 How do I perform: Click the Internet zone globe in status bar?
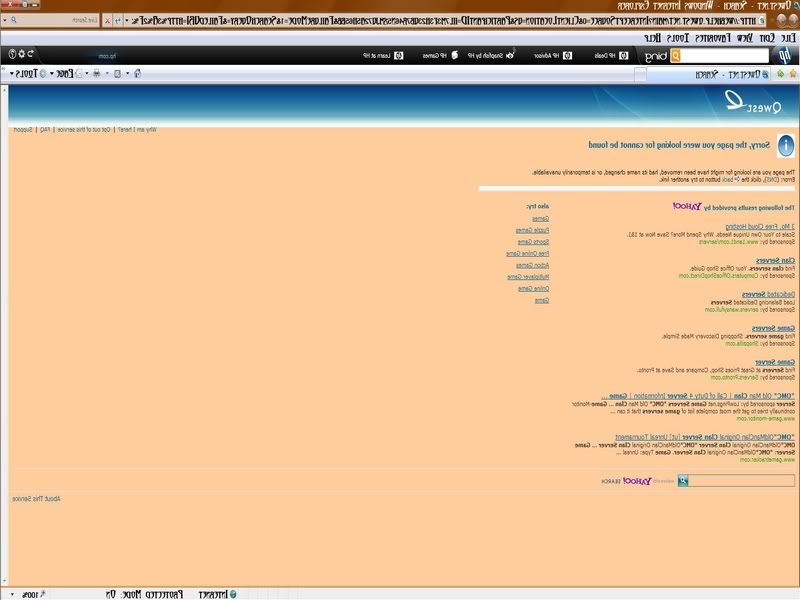coord(233,594)
